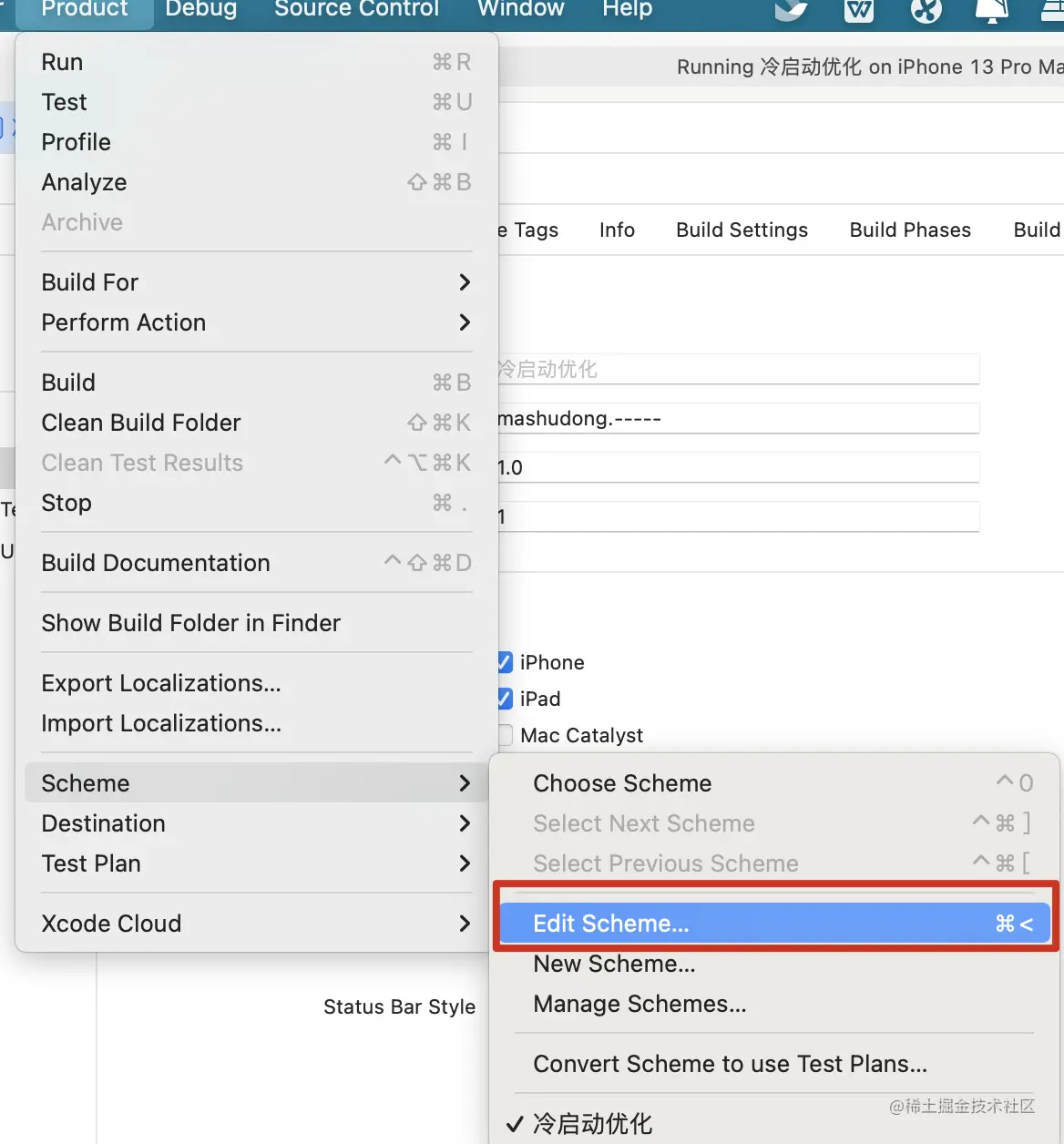Click the bird-shaped menu bar icon

point(790,10)
